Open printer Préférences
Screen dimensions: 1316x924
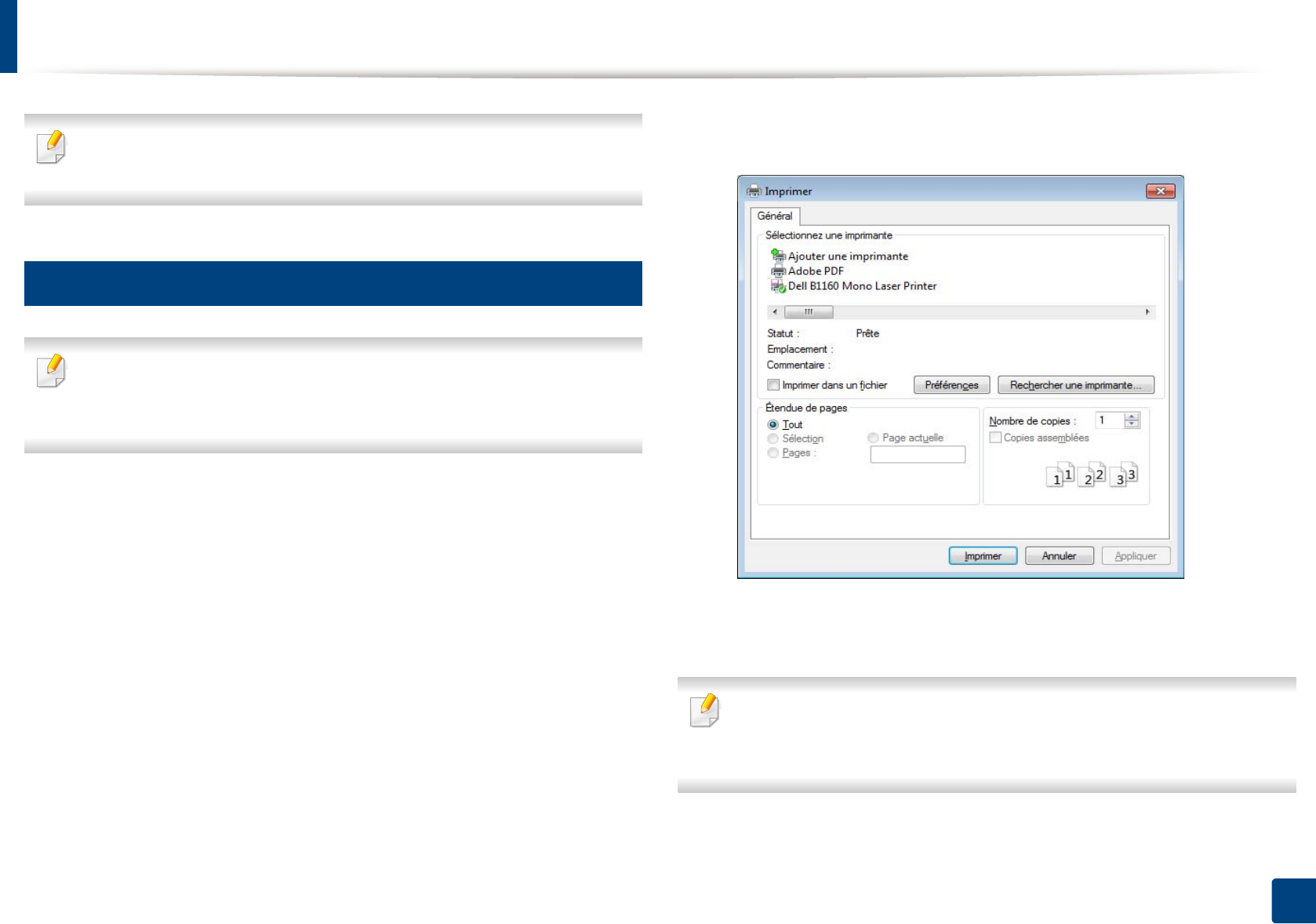(951, 385)
